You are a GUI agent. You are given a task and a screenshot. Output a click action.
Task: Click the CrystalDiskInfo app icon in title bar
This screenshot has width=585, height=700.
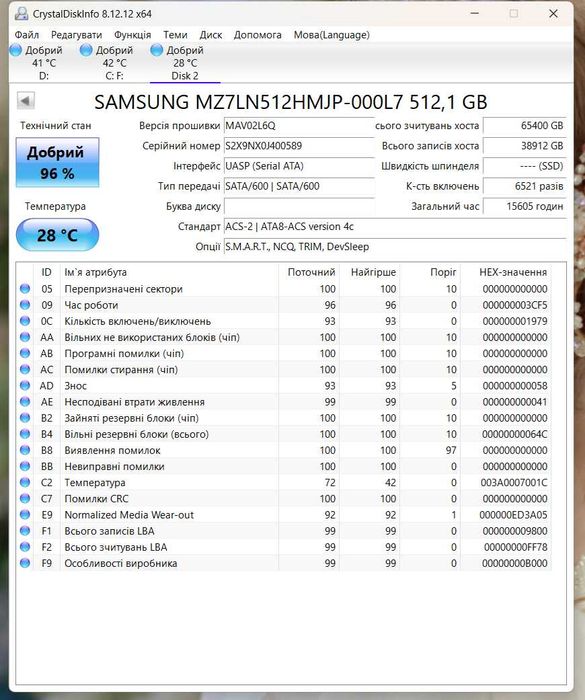coord(21,14)
